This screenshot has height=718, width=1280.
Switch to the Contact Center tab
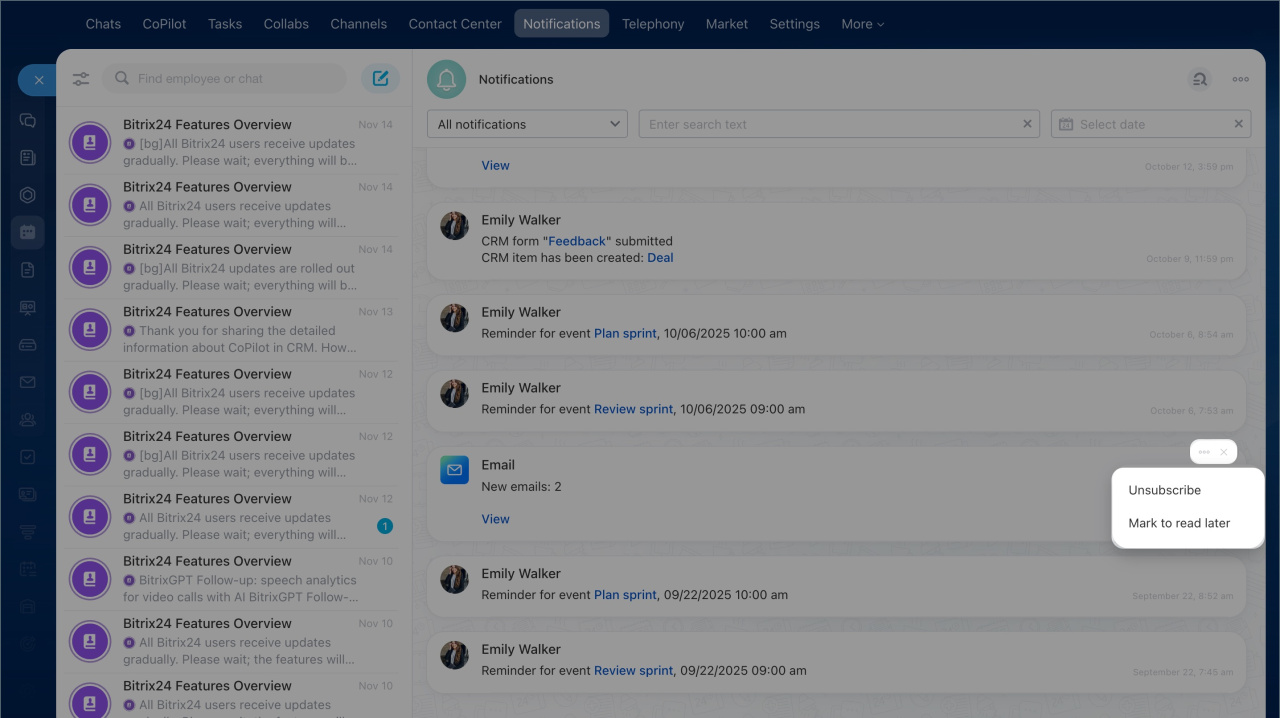click(455, 24)
